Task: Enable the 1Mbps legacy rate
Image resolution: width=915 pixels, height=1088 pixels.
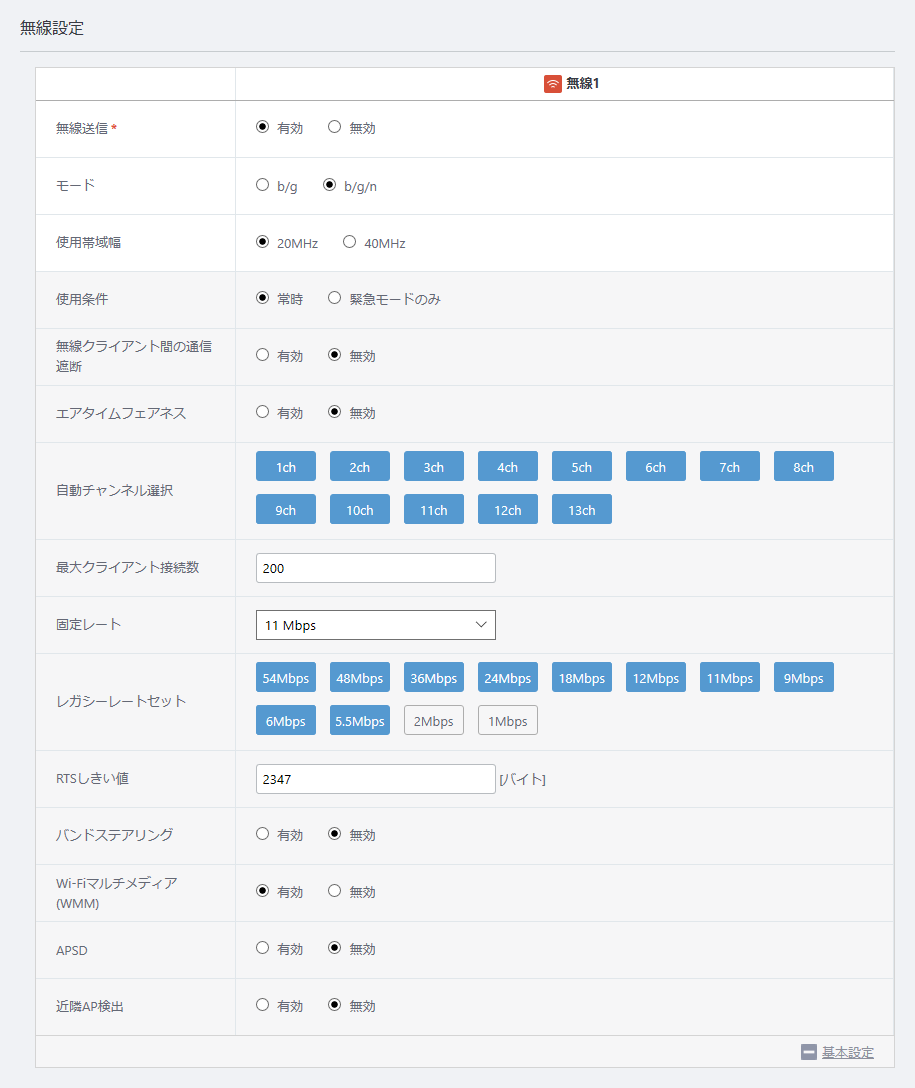Action: coord(508,721)
